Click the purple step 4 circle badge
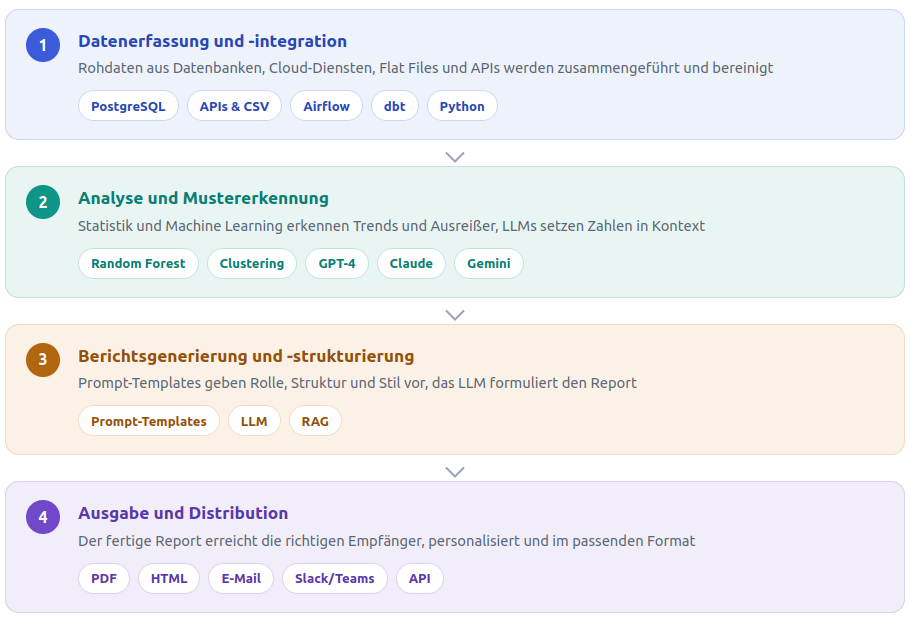Viewport: 910px width, 619px height. coord(43,517)
